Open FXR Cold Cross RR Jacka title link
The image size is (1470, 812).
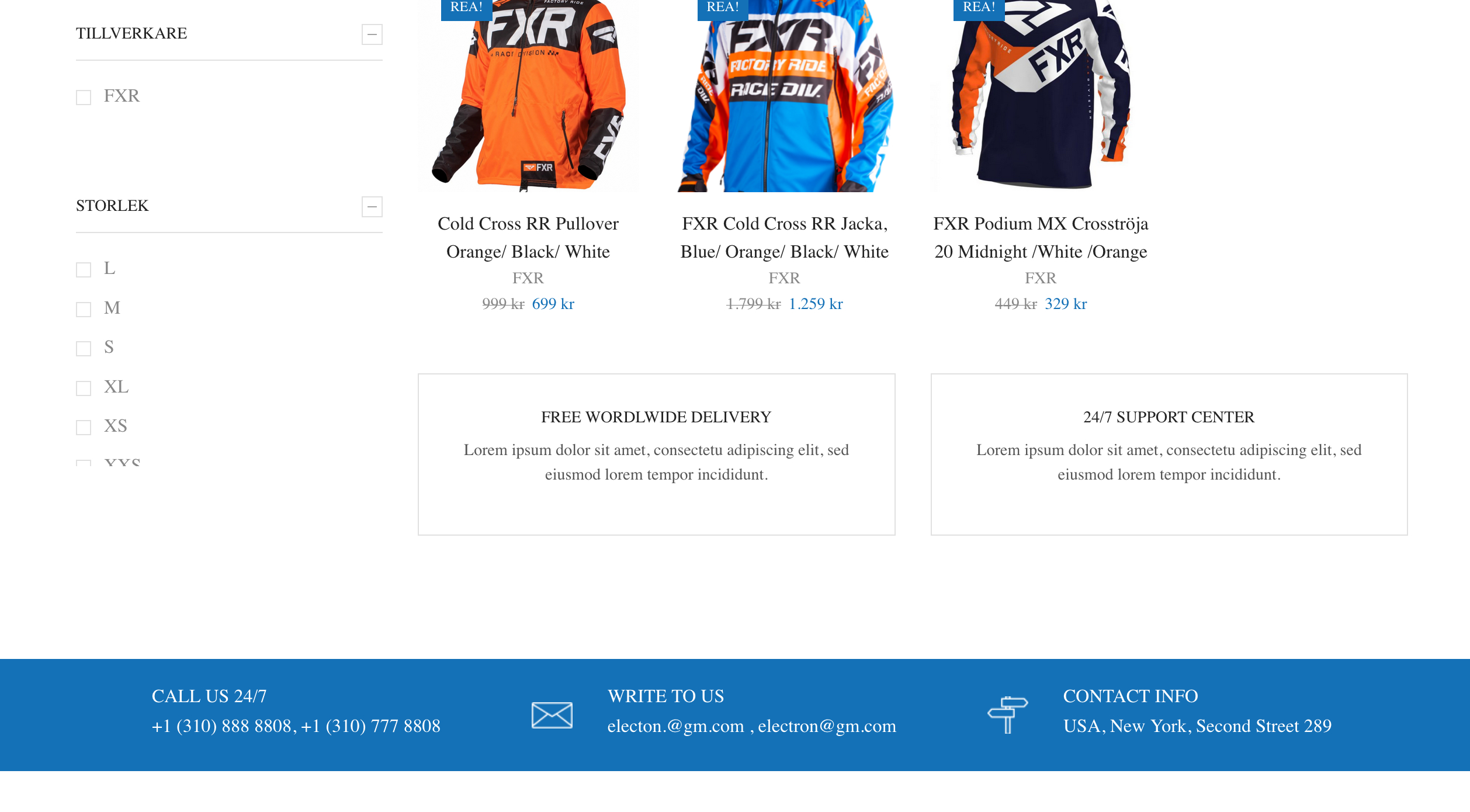click(784, 238)
